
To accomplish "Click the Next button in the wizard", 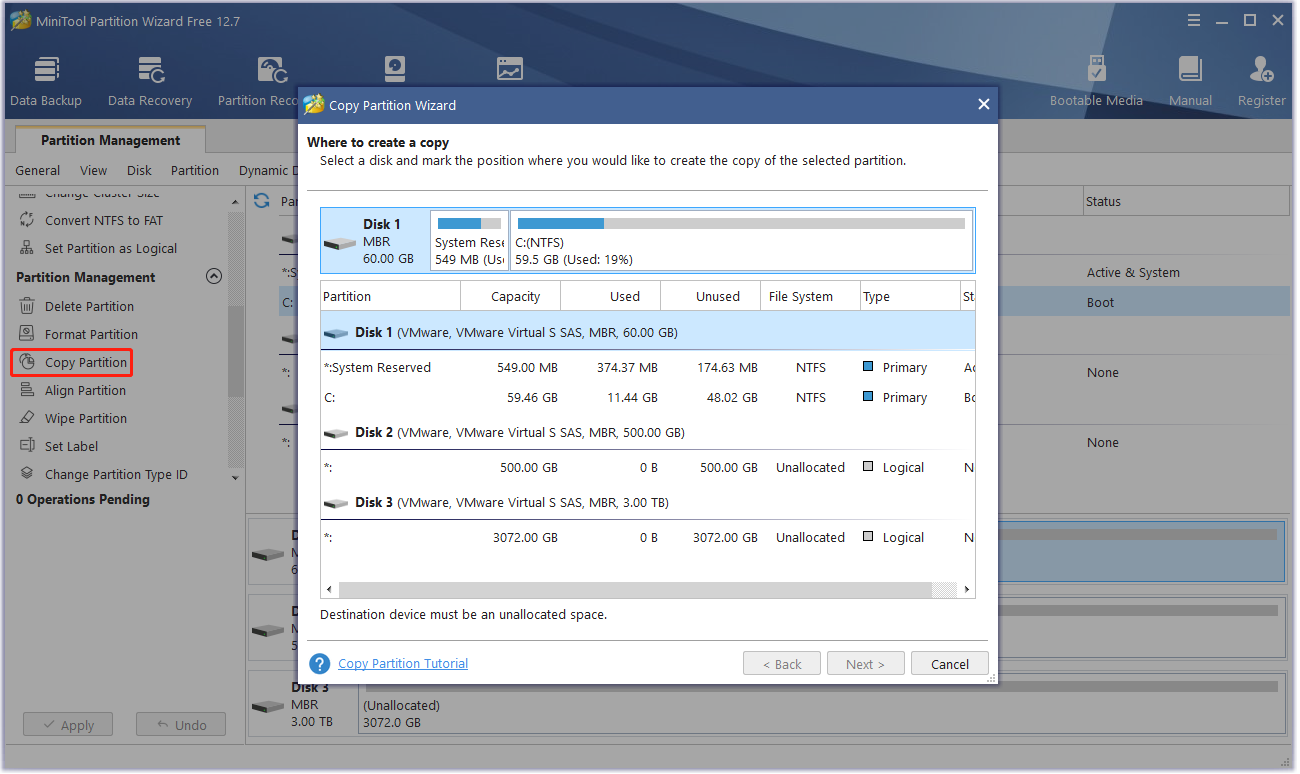I will tap(866, 664).
